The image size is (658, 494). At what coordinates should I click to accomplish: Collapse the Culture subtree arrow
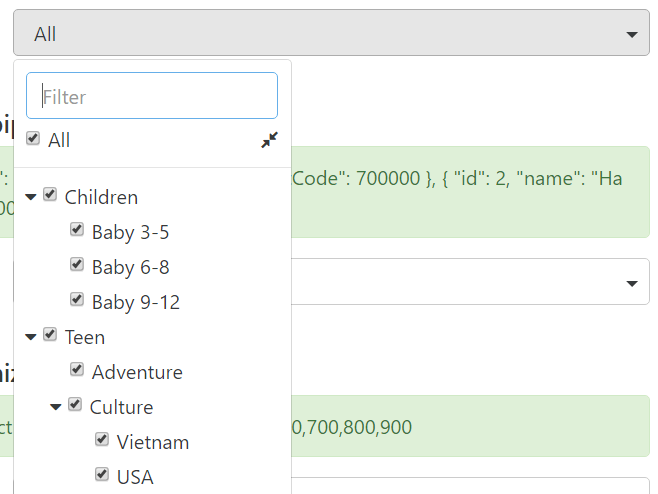[x=56, y=407]
